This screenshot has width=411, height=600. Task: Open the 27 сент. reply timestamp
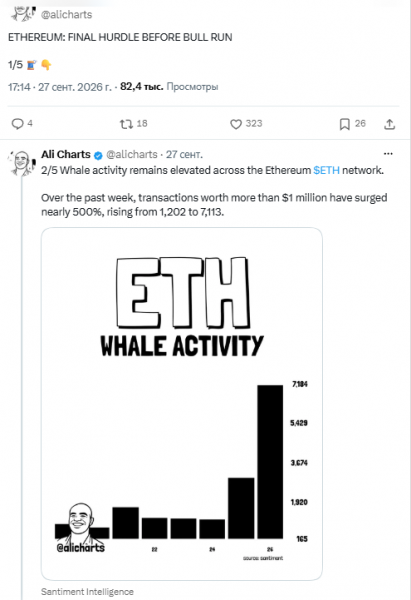coord(184,155)
